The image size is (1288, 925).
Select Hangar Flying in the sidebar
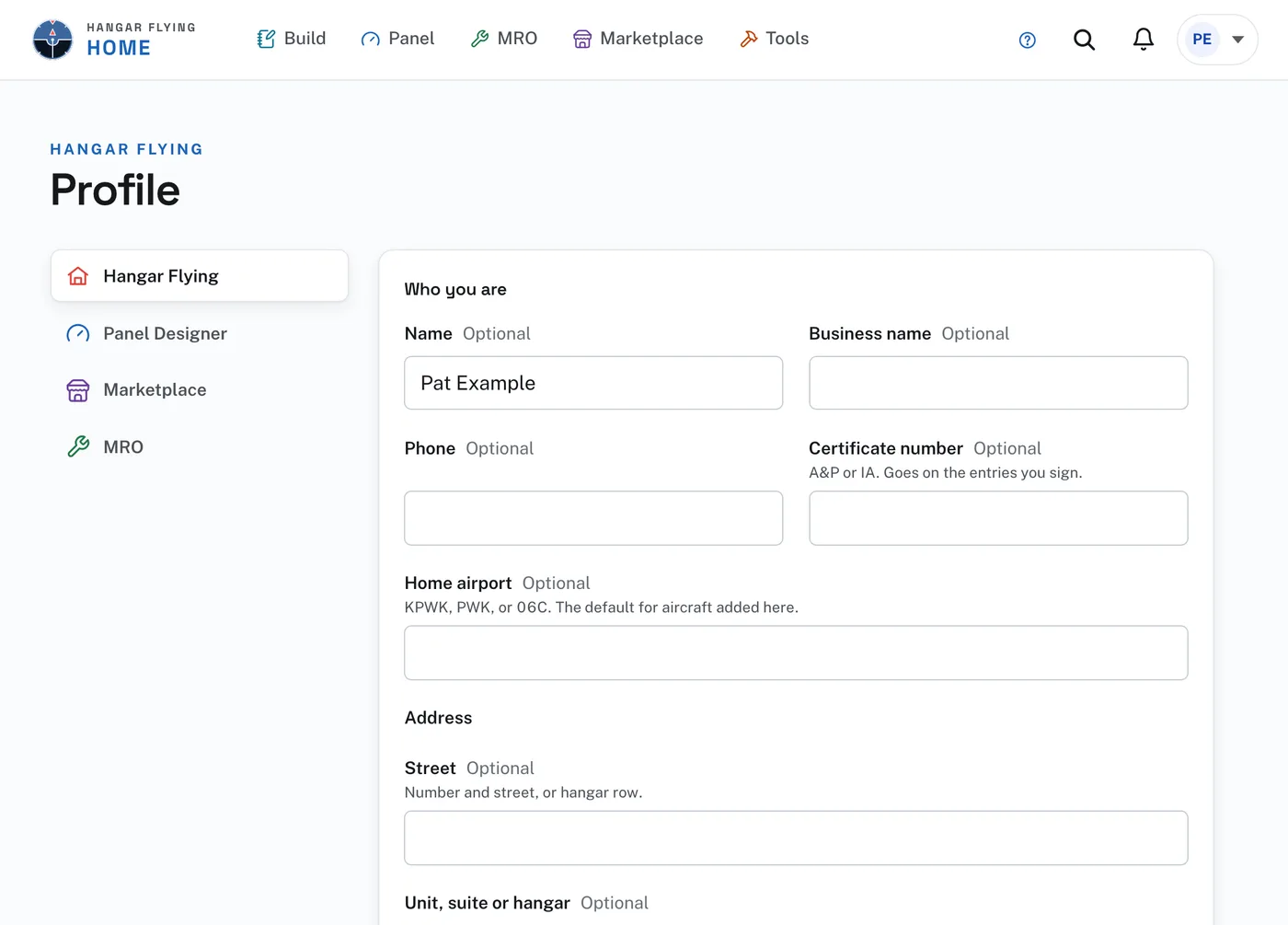[200, 276]
